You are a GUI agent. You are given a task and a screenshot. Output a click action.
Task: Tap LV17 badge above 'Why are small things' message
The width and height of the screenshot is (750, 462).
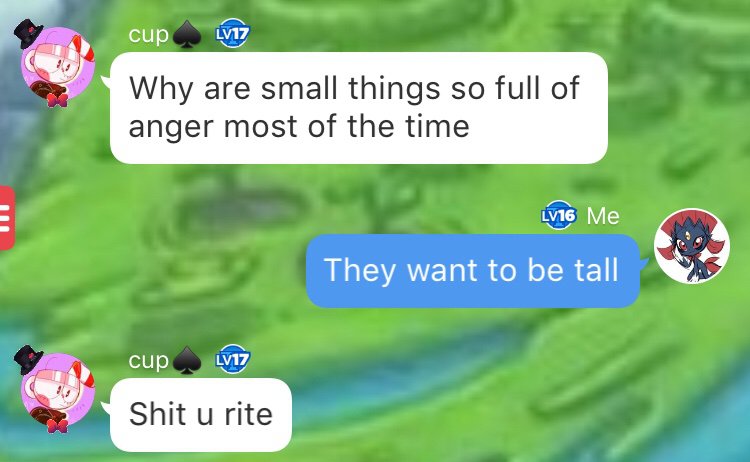click(232, 33)
